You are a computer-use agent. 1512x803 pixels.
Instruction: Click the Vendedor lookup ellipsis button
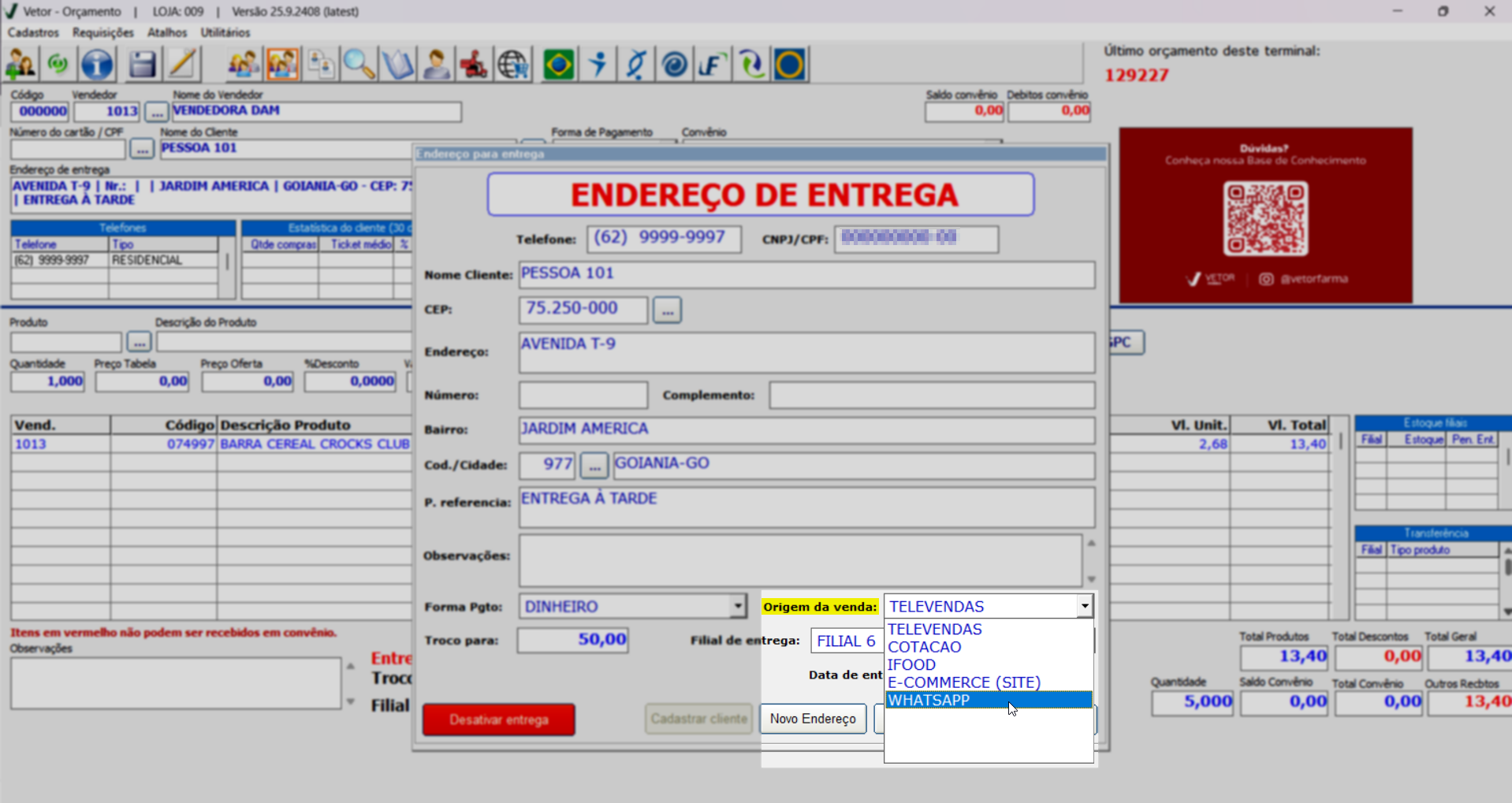point(157,112)
